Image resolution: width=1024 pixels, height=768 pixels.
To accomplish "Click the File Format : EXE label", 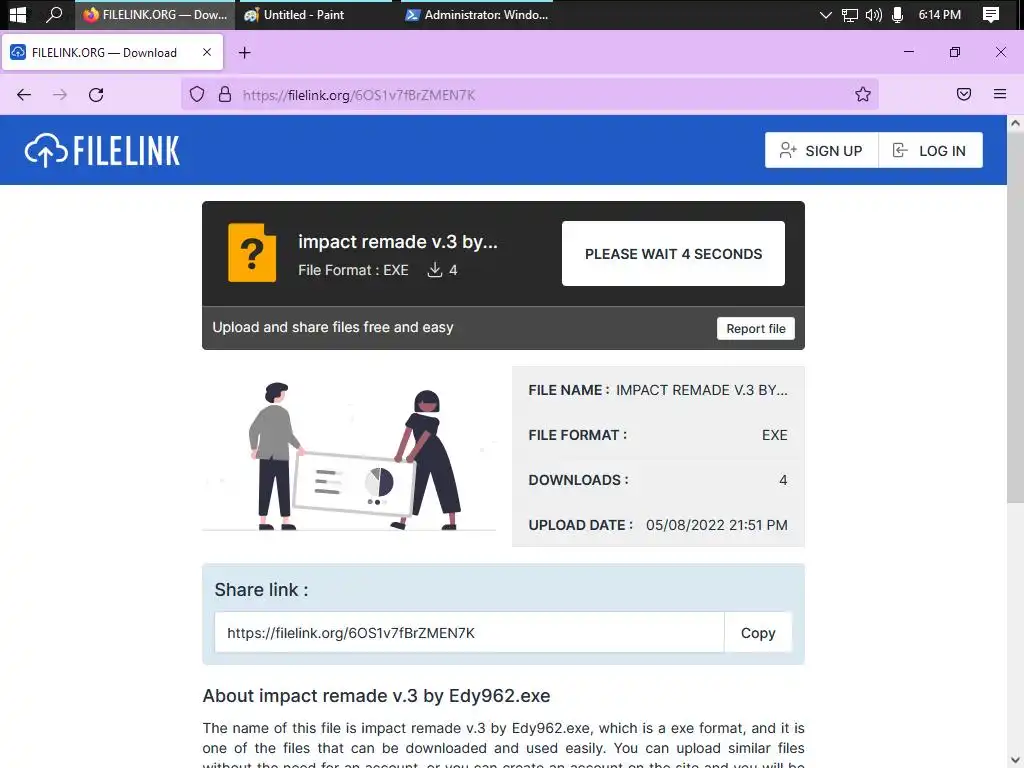I will pyautogui.click(x=353, y=270).
